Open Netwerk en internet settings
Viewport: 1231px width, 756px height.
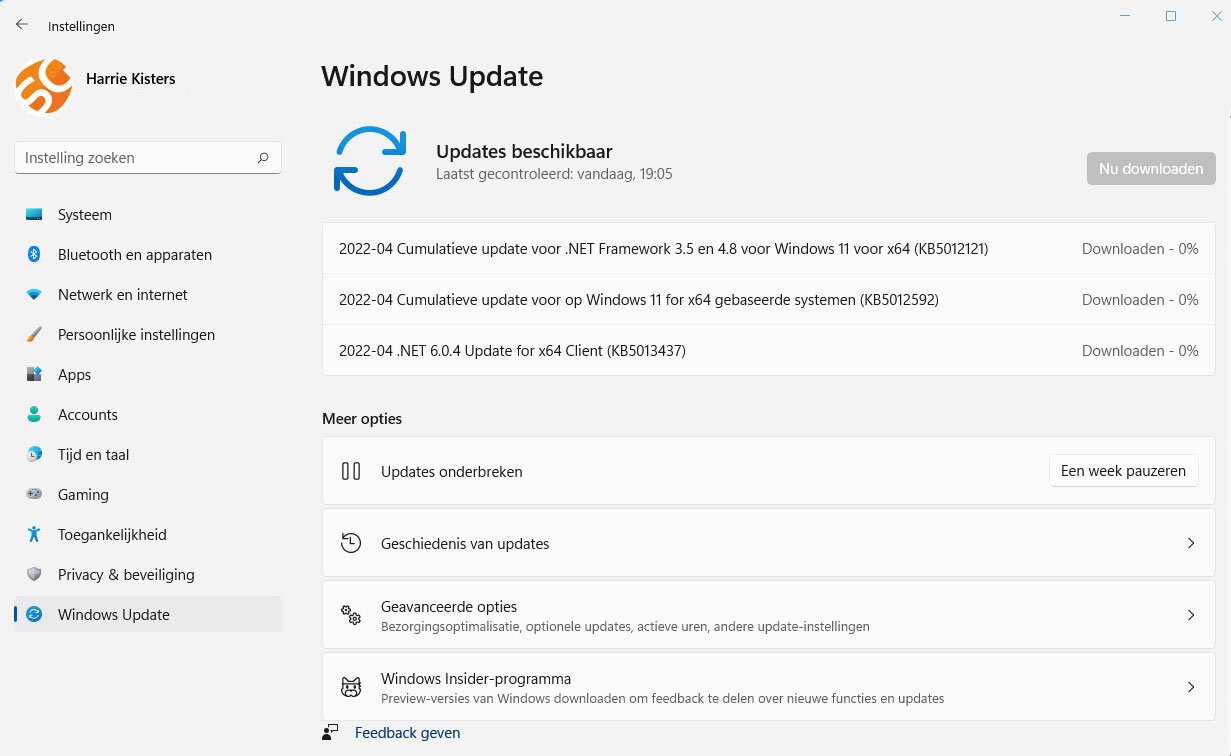point(148,295)
